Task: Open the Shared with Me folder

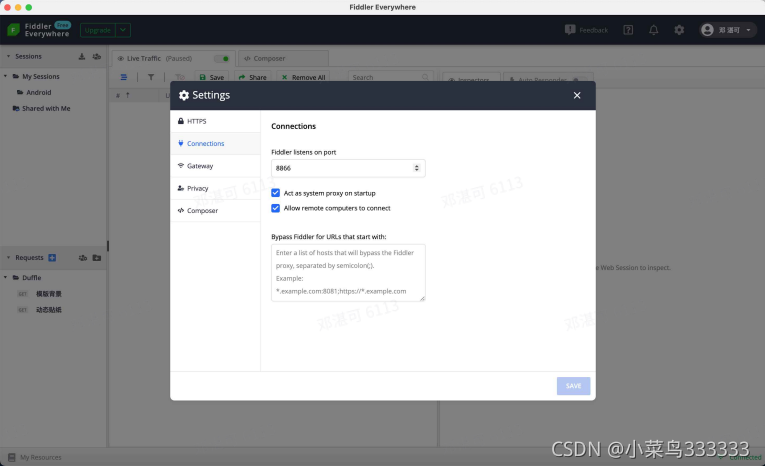Action: tap(41, 108)
